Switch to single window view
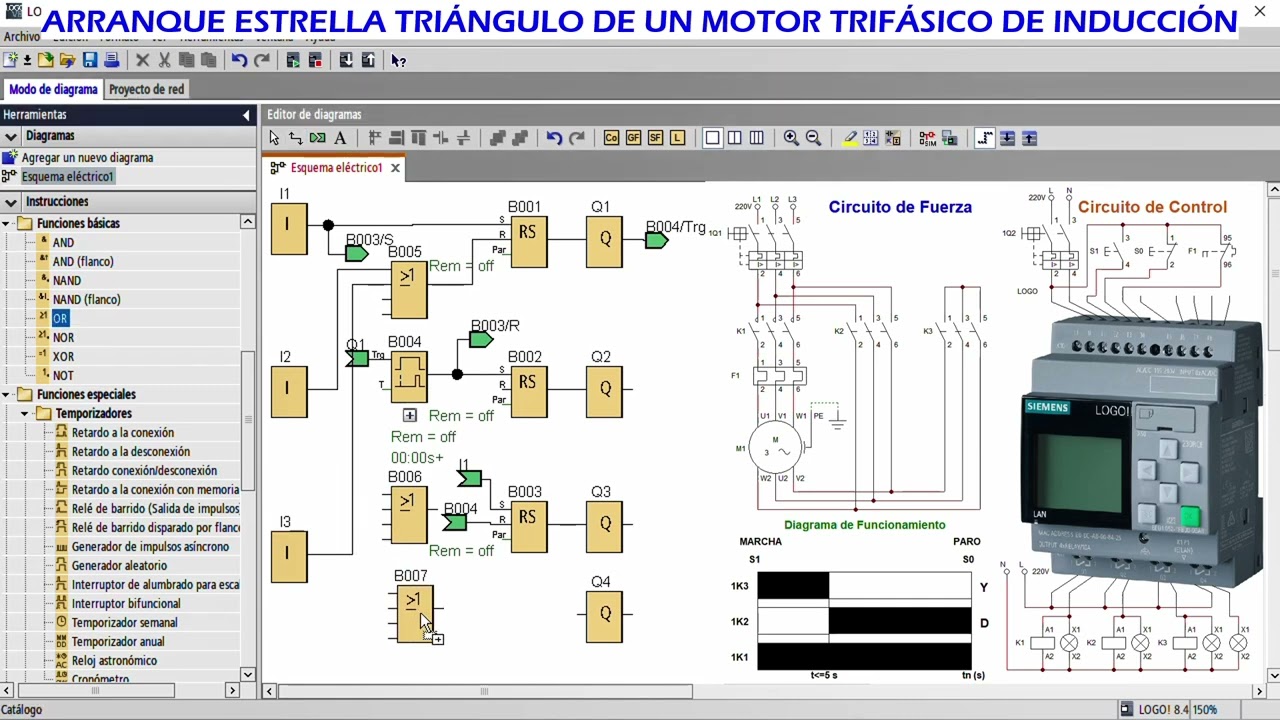This screenshot has height=720, width=1280. [x=712, y=138]
